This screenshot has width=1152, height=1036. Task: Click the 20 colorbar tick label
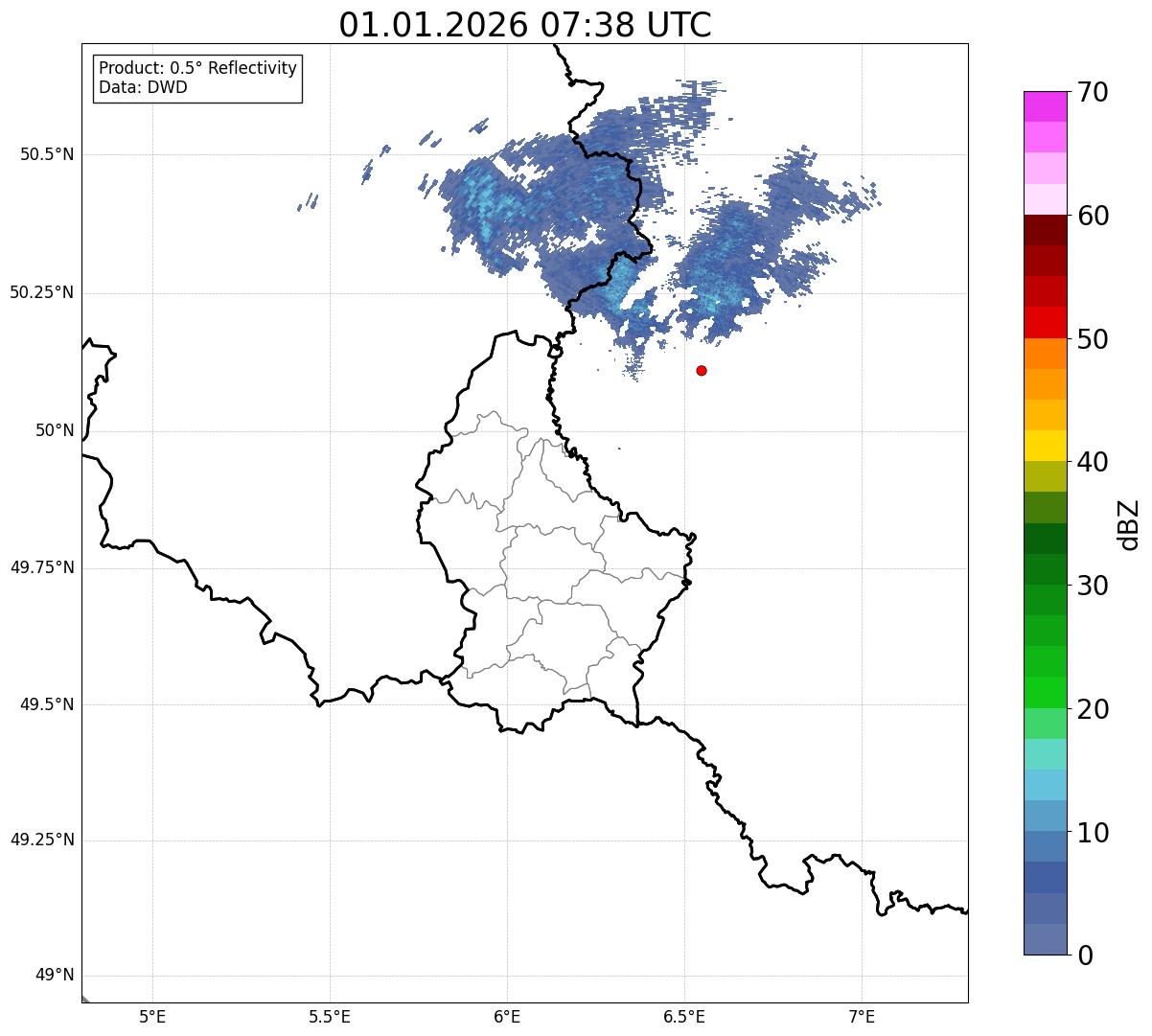[1092, 709]
